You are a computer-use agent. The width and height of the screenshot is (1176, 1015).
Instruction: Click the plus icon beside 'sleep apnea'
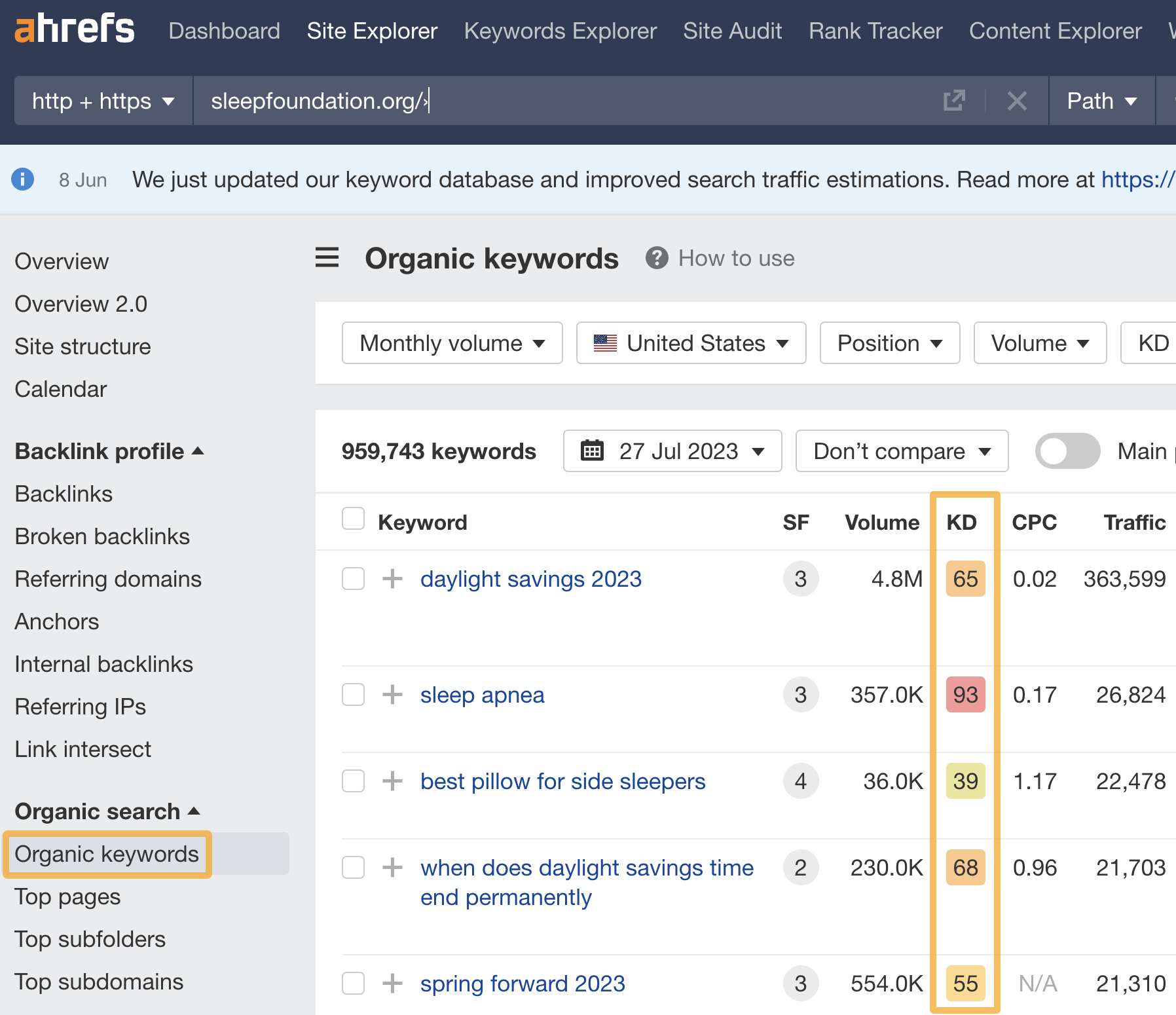[x=392, y=695]
